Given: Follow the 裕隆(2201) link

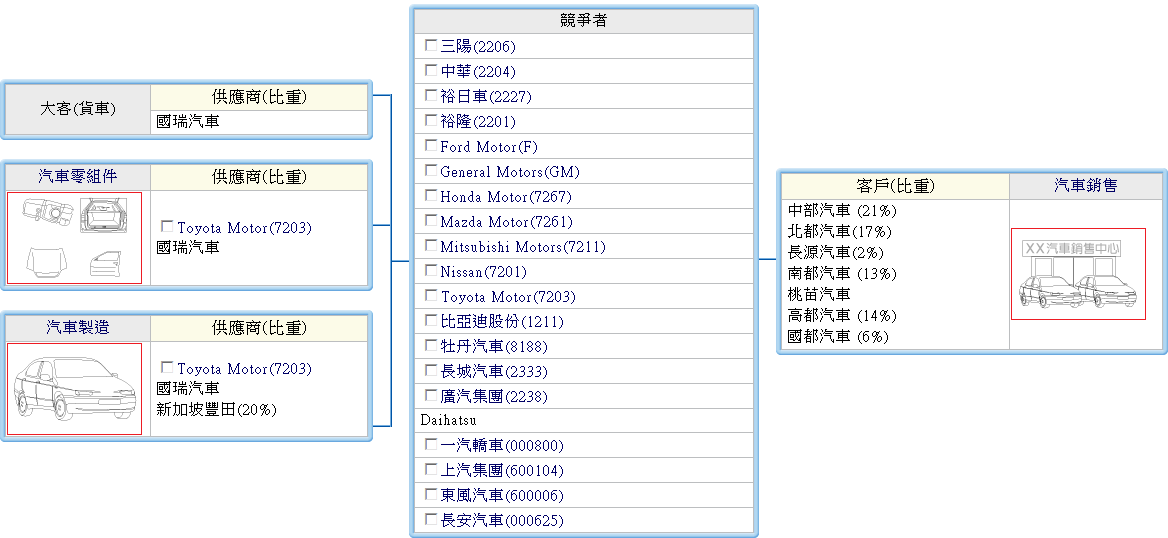Looking at the screenshot, I should 477,122.
